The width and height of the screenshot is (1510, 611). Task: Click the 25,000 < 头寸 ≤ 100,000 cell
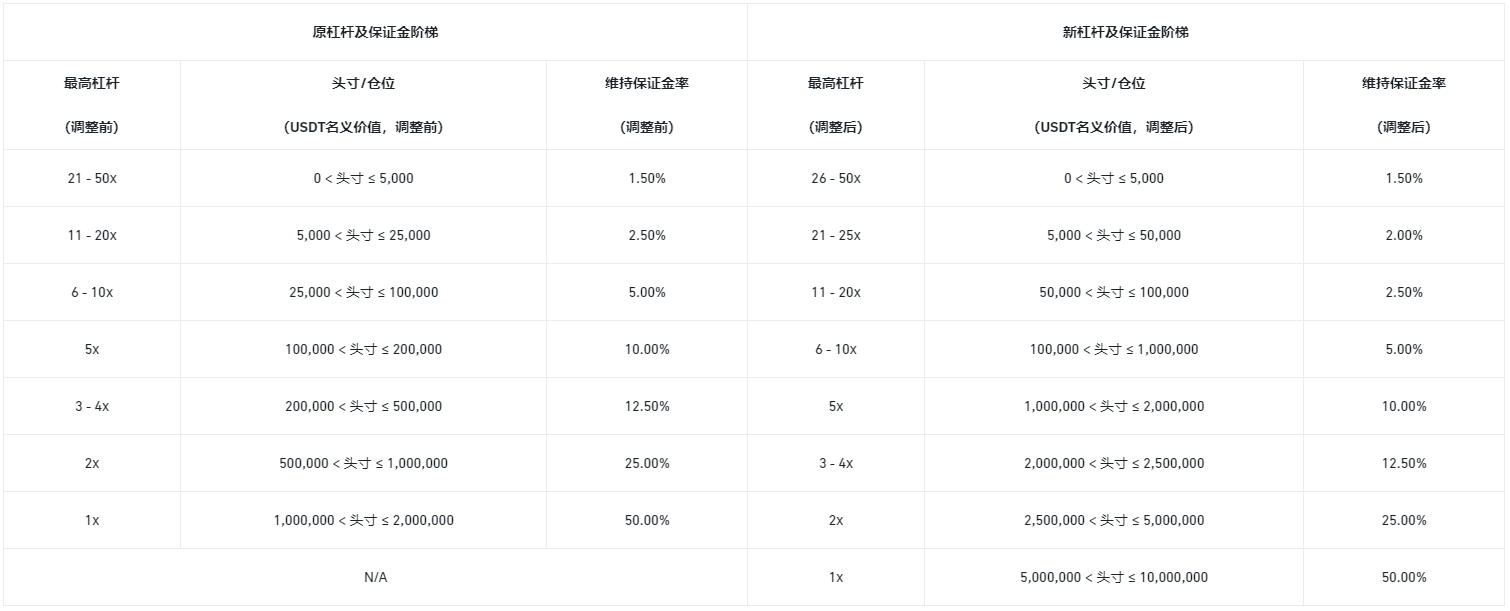coord(363,292)
